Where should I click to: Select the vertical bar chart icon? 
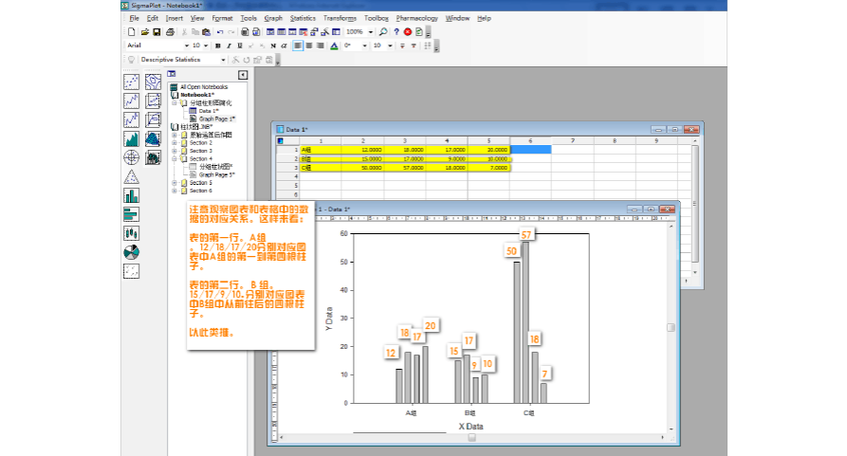tap(131, 195)
